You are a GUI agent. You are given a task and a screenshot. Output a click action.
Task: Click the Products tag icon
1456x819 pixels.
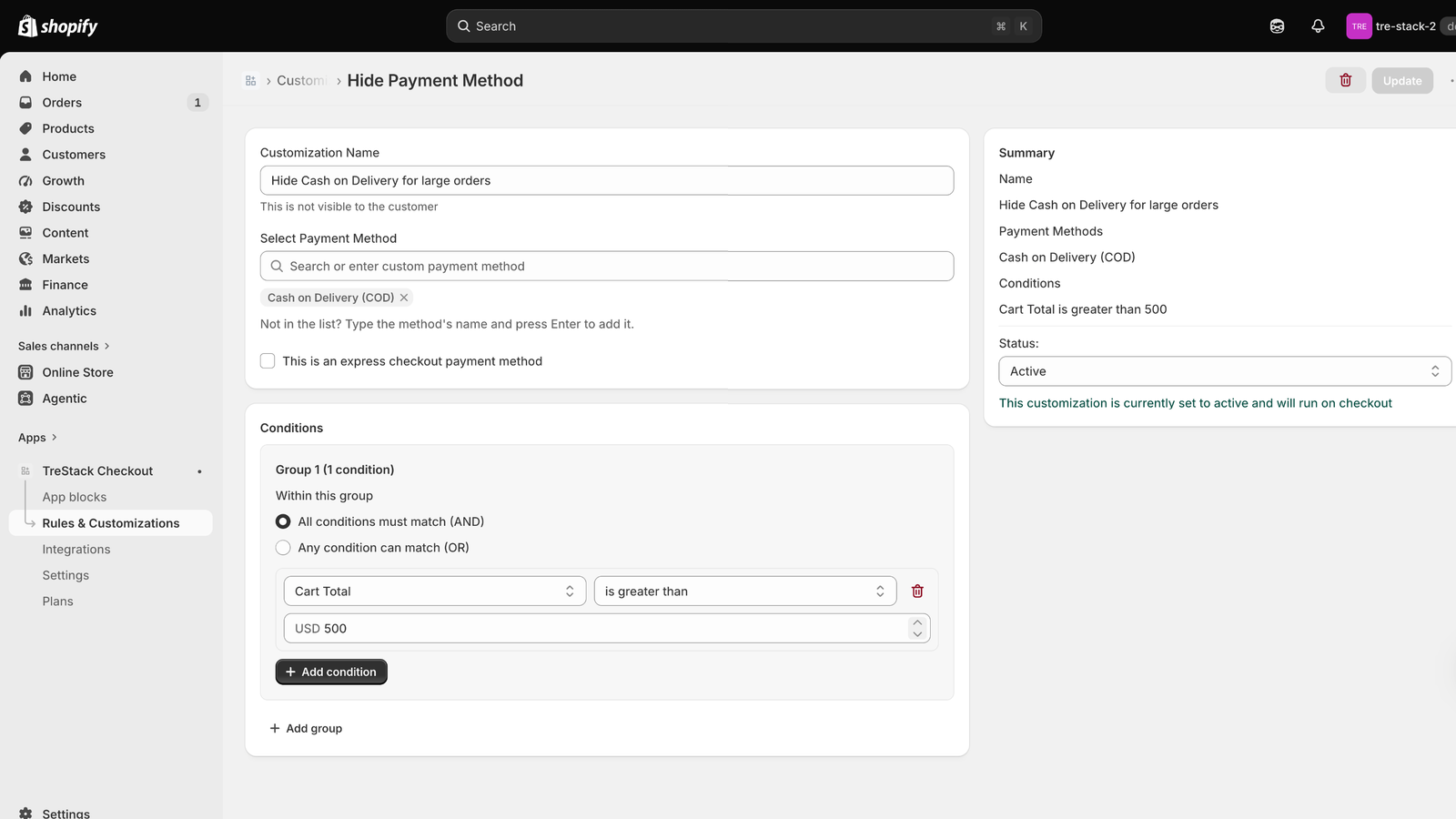25,128
